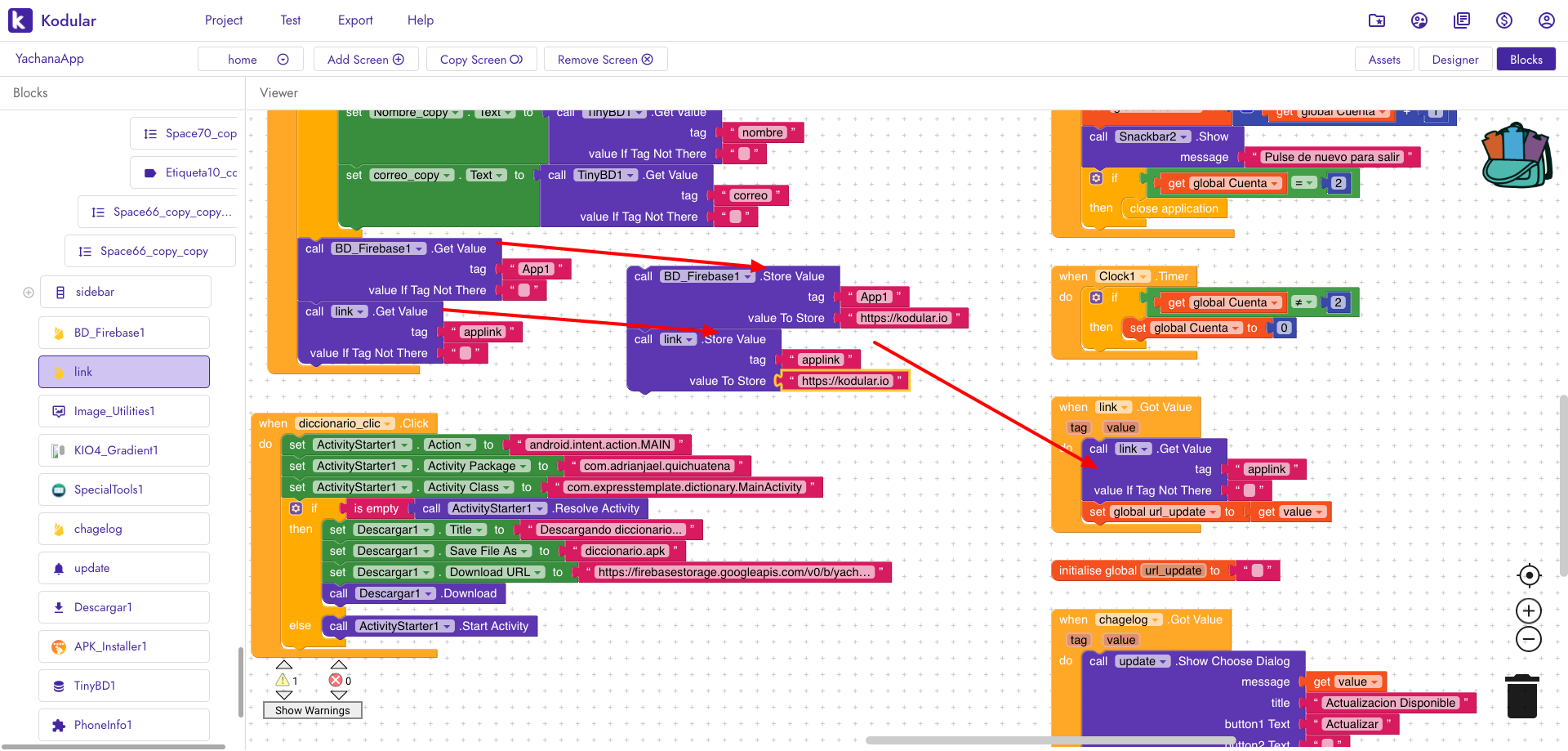Image resolution: width=1568 pixels, height=751 pixels.
Task: Click the backpack icon in workspace
Action: coord(1516,155)
